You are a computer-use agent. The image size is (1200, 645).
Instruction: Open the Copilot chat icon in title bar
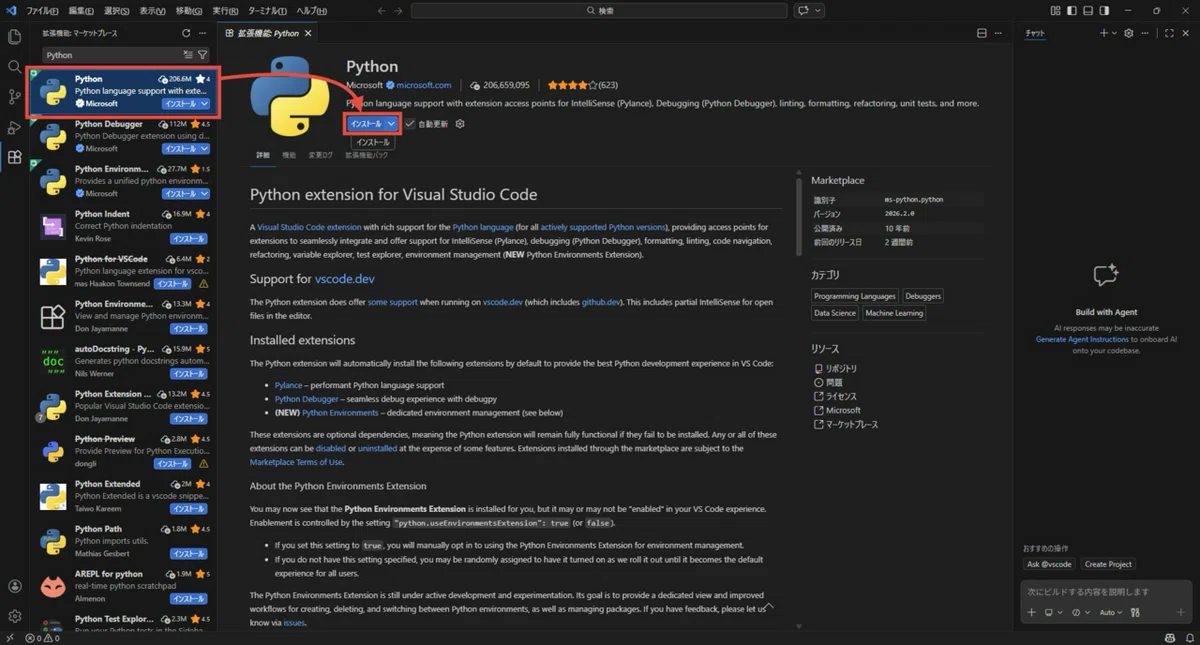coord(803,10)
